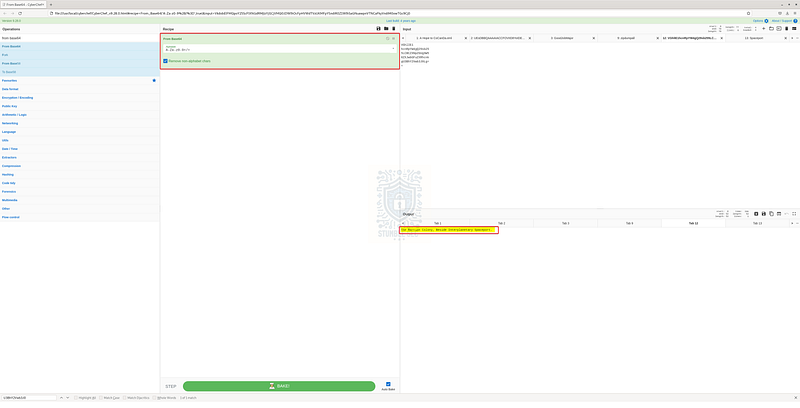Image resolution: width=800 pixels, height=408 pixels.
Task: Load a recipe via folder icon
Action: click(x=386, y=29)
